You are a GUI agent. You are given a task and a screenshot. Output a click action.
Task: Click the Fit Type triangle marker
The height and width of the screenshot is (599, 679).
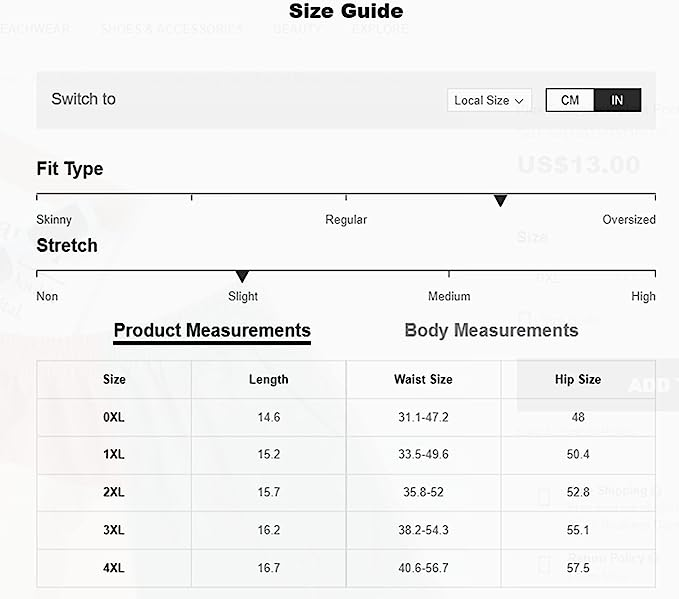coord(501,201)
